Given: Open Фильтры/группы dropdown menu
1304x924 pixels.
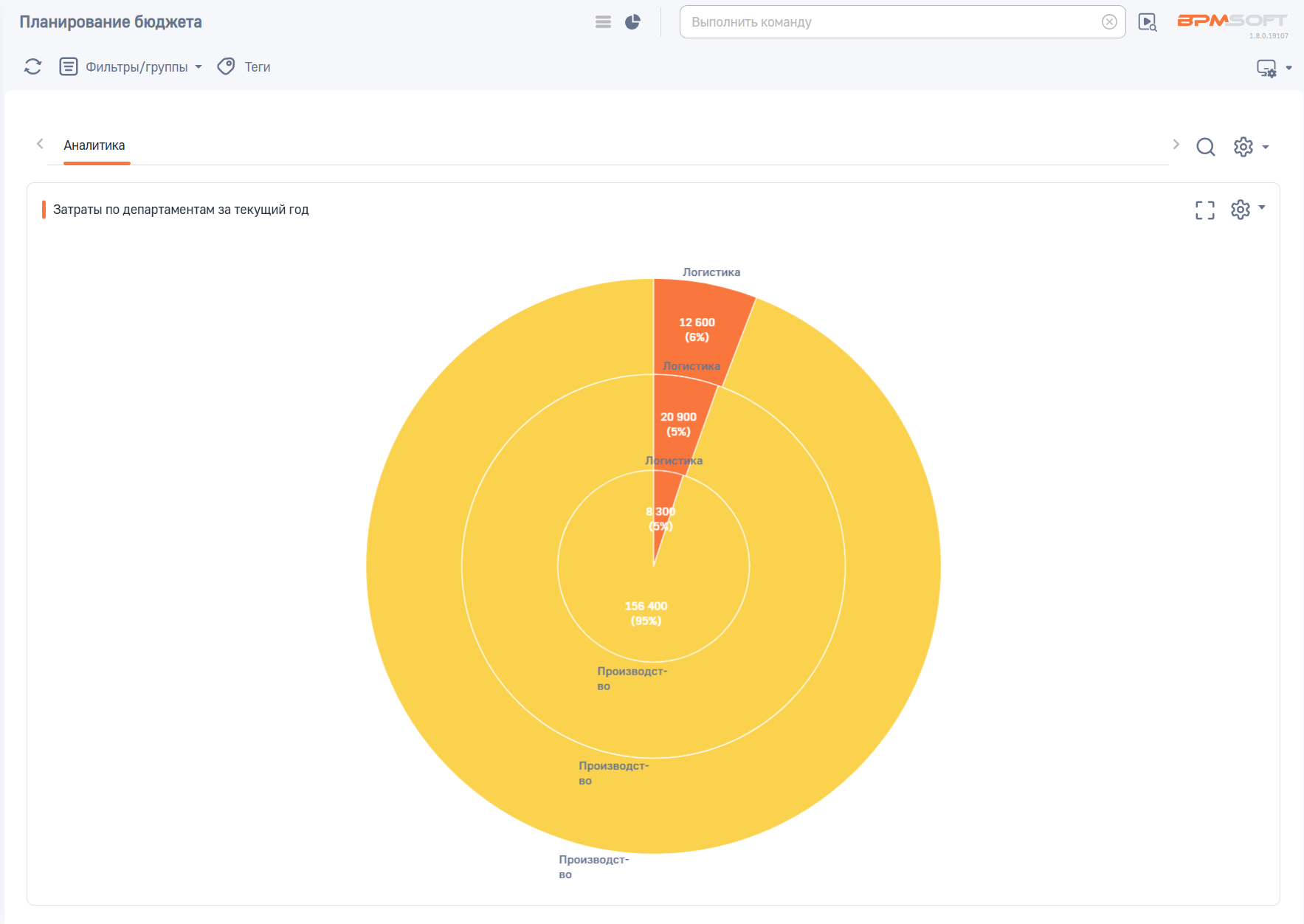Looking at the screenshot, I should pyautogui.click(x=131, y=67).
